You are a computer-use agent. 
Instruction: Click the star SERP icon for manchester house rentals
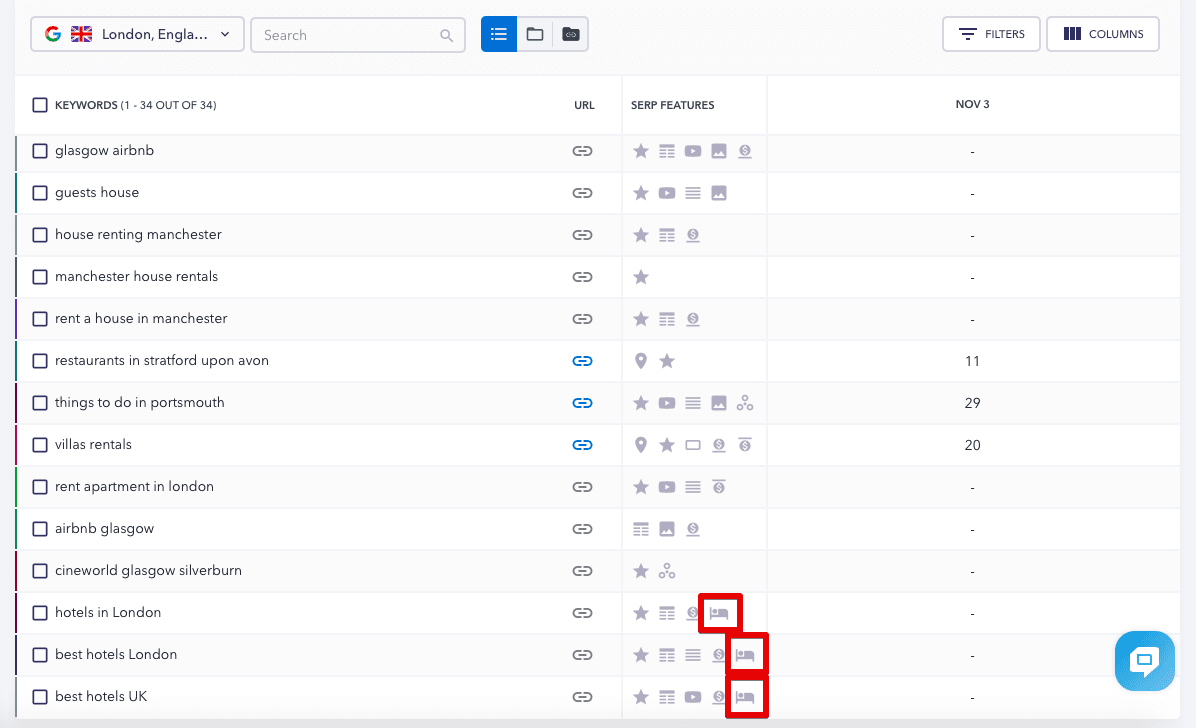click(641, 277)
